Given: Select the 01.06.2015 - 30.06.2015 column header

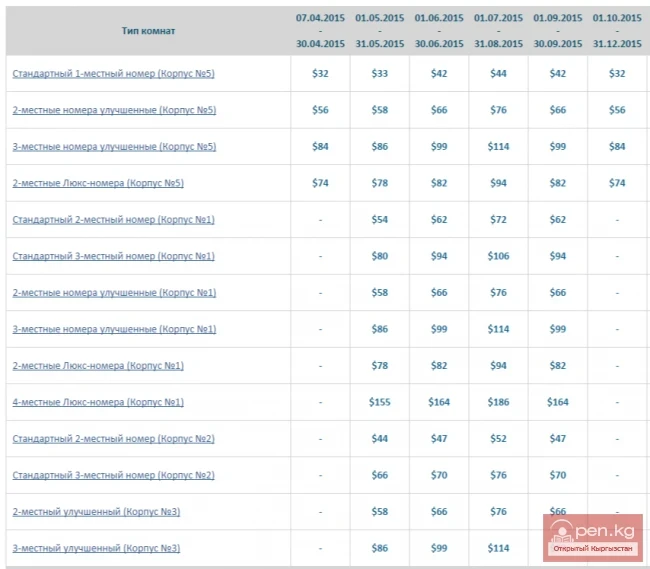Looking at the screenshot, I should tap(439, 31).
